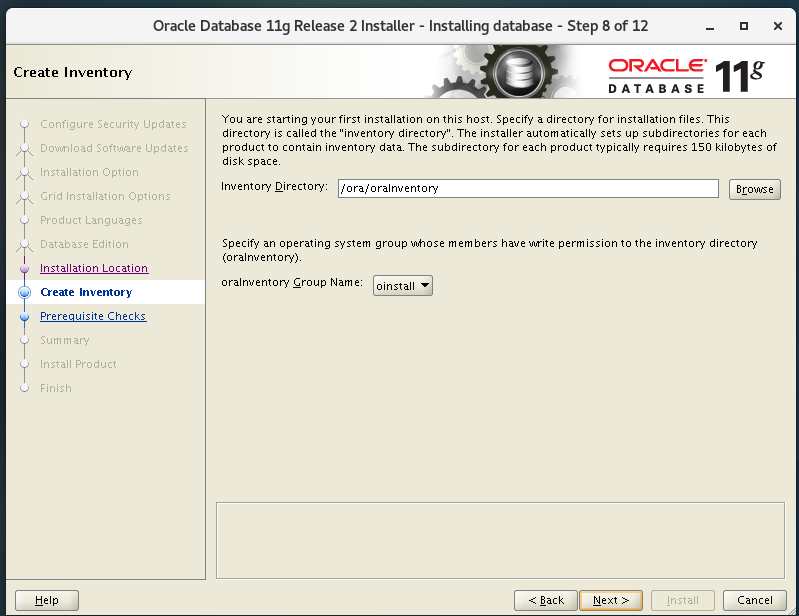Minimize the installer window
Screen dimensions: 799x616
pos(710,26)
